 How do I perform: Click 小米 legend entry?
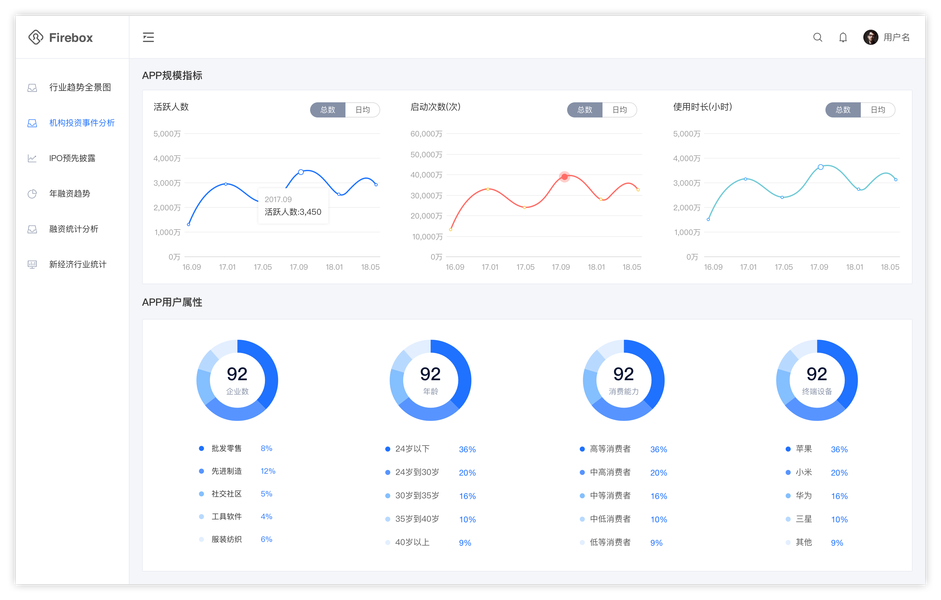(x=817, y=472)
